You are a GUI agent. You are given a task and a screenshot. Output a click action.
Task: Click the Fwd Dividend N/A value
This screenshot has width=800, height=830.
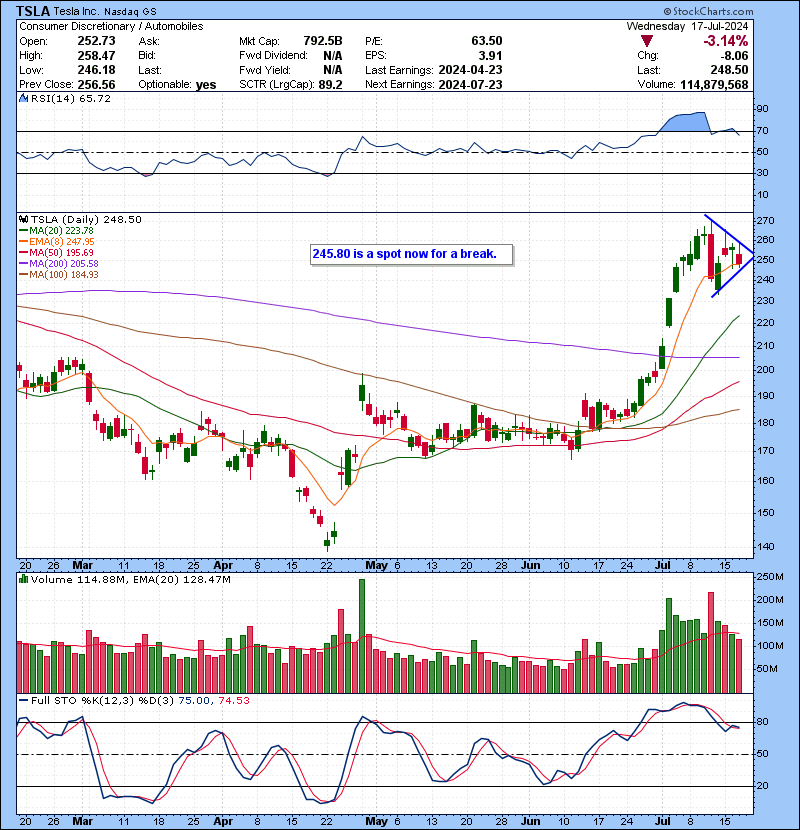(332, 56)
